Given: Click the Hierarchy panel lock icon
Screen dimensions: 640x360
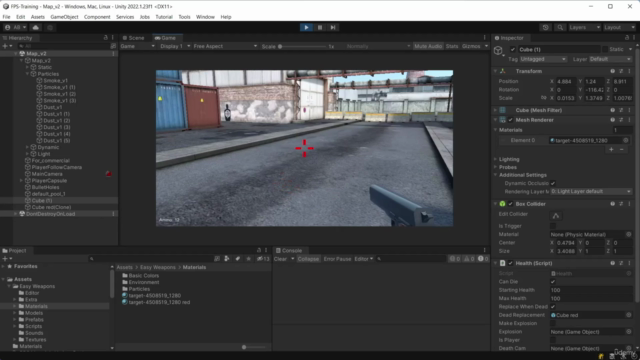Looking at the screenshot, I should pyautogui.click(x=105, y=38).
